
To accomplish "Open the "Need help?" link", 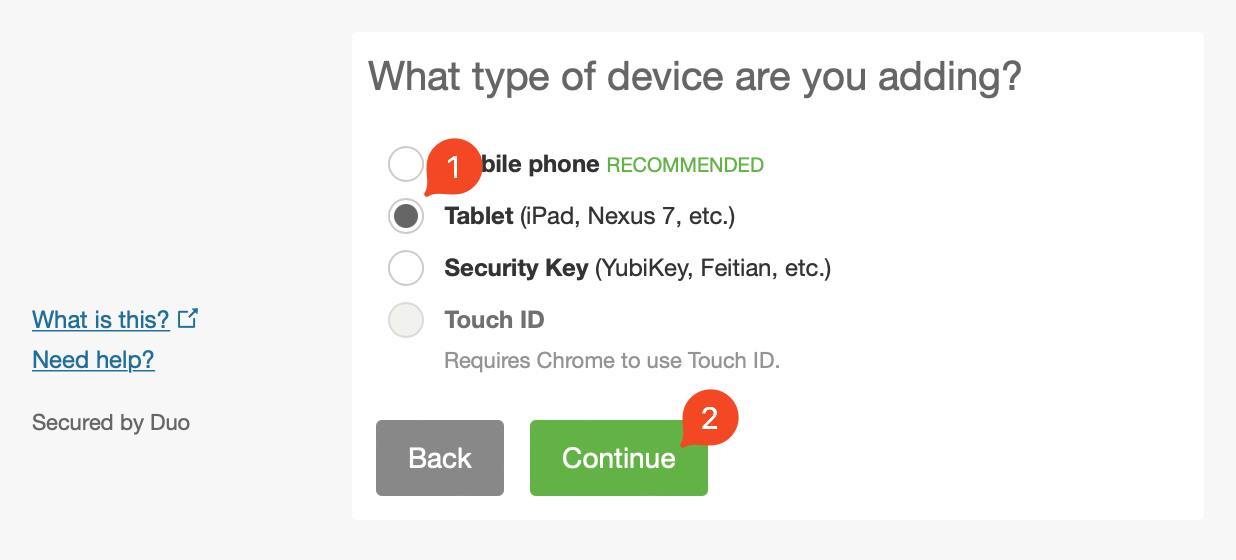I will (x=93, y=360).
